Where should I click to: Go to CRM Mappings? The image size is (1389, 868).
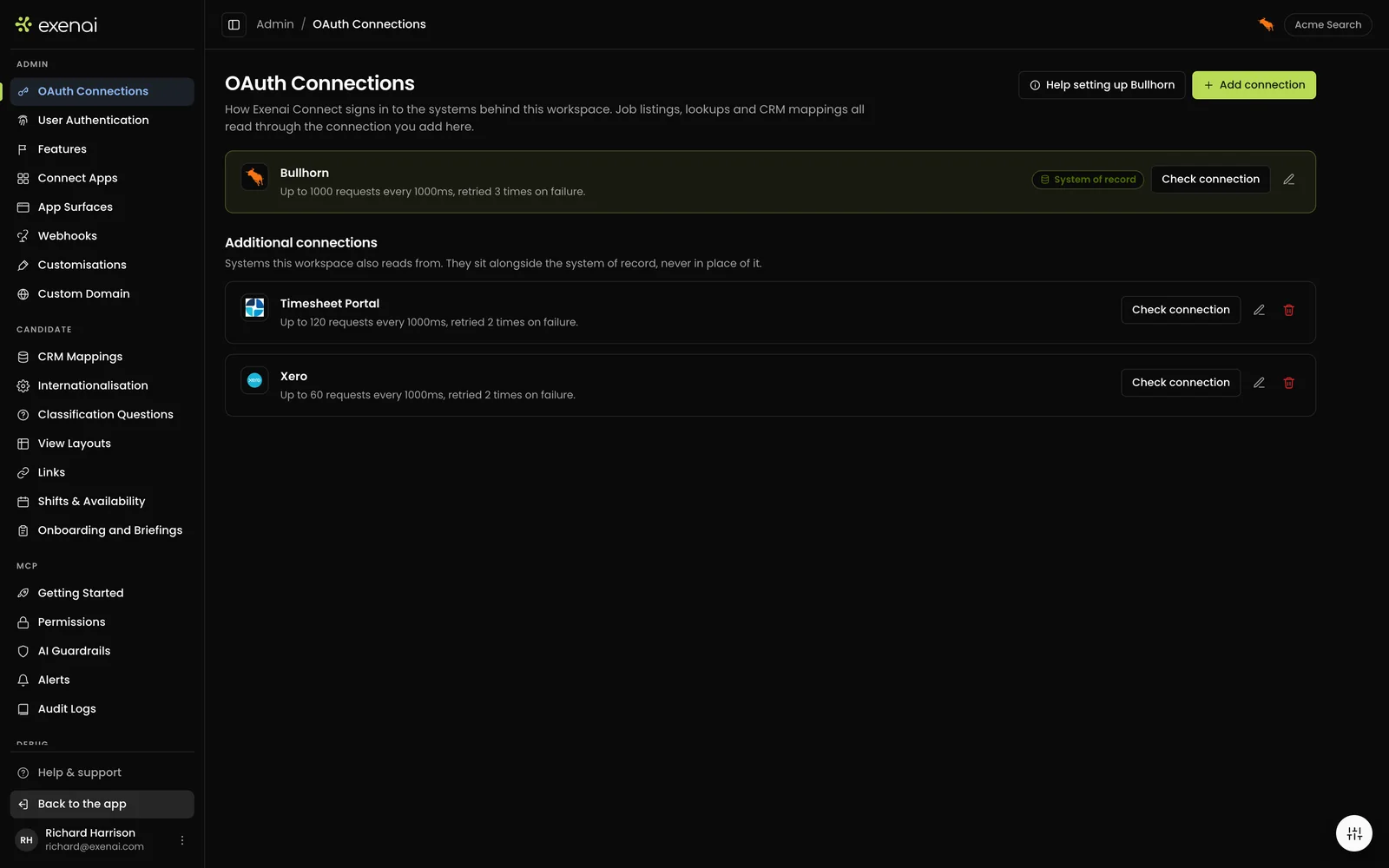(102, 357)
